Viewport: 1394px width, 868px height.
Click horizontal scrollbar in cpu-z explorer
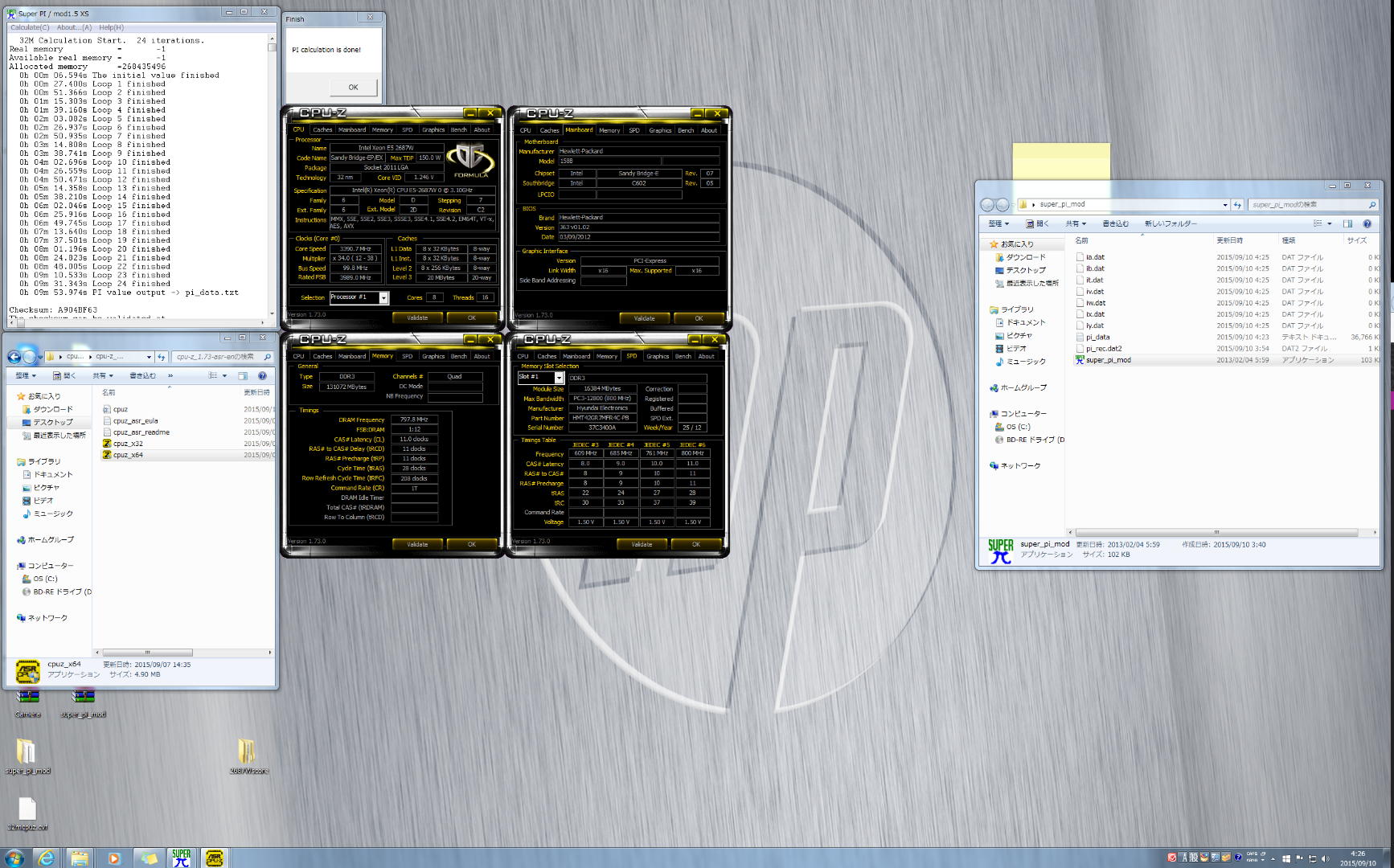tap(147, 653)
